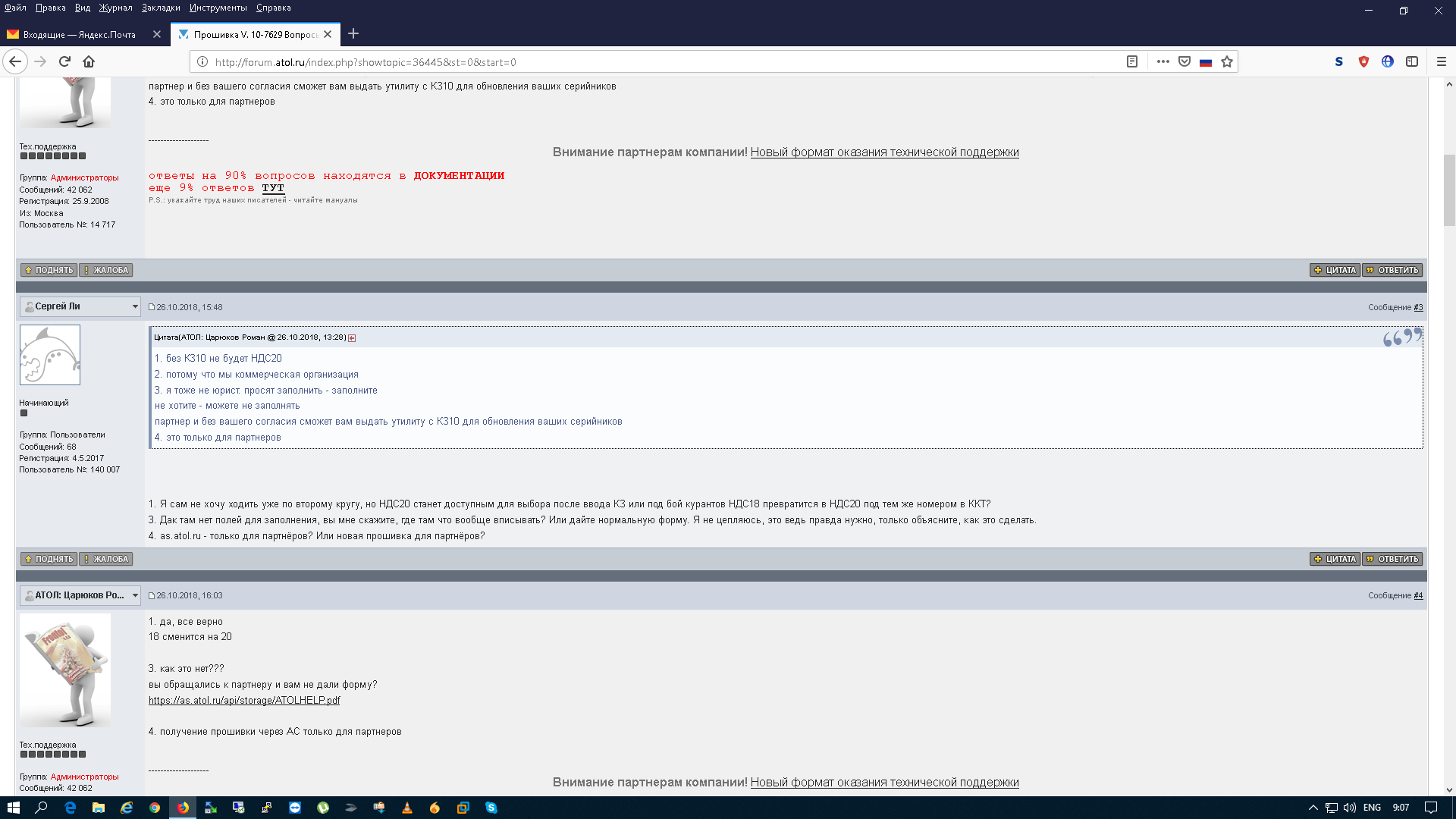Open the volume control in the system tray
The height and width of the screenshot is (819, 1456).
tap(1350, 808)
